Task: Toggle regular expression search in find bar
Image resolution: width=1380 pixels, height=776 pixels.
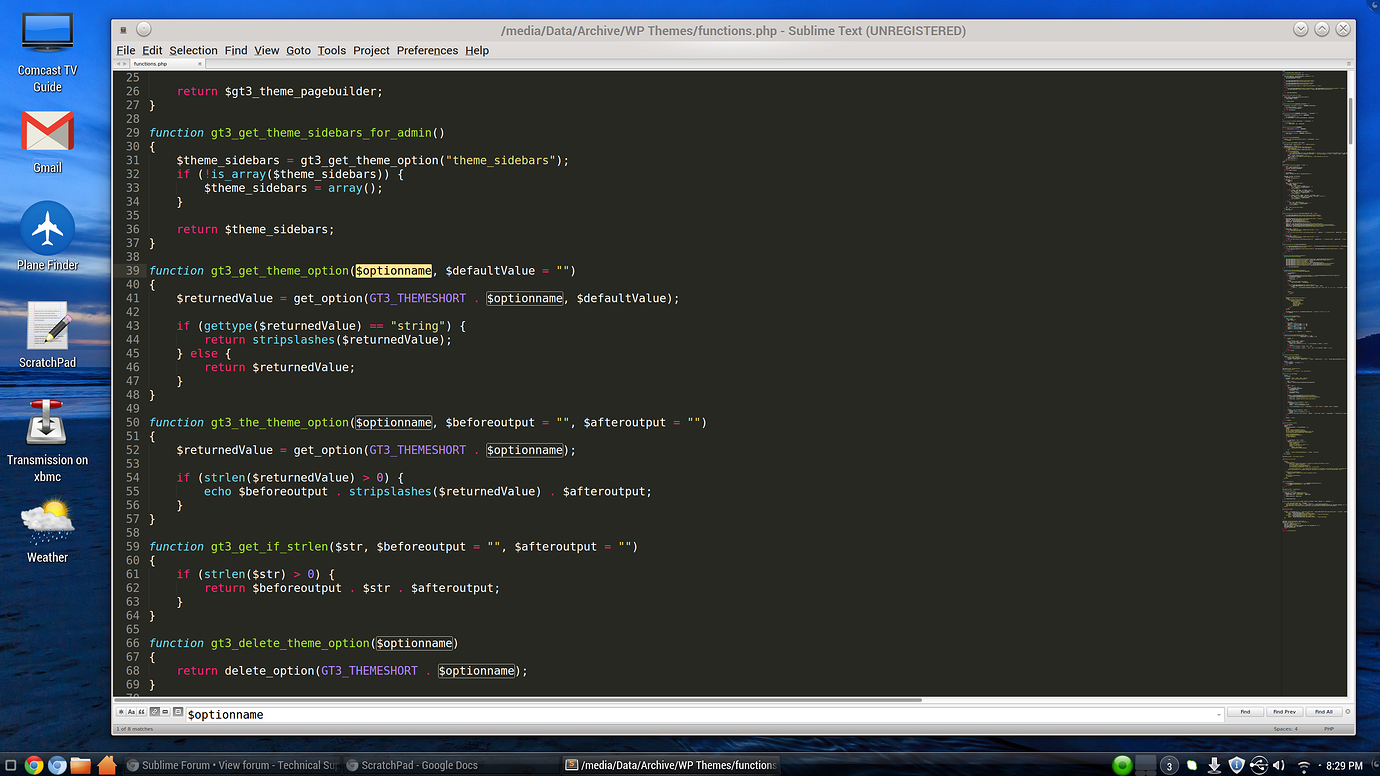Action: 121,712
